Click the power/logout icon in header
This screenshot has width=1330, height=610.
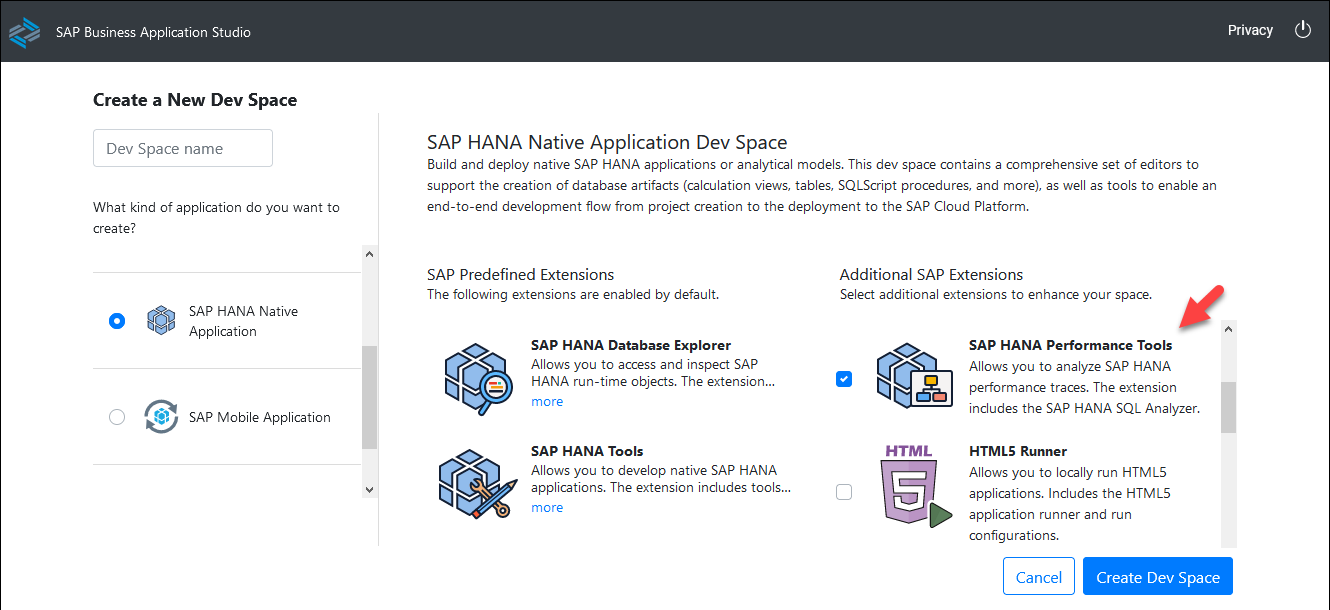(1302, 30)
